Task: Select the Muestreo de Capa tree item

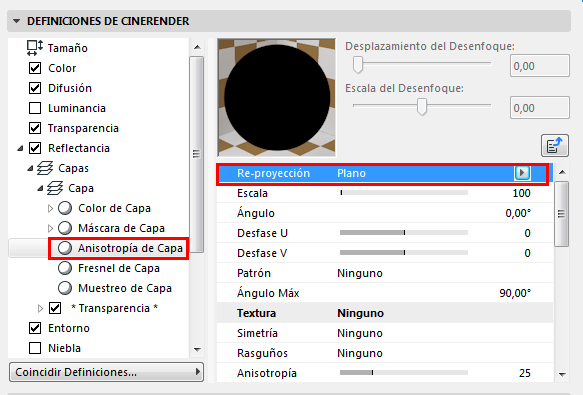Action: click(125, 288)
